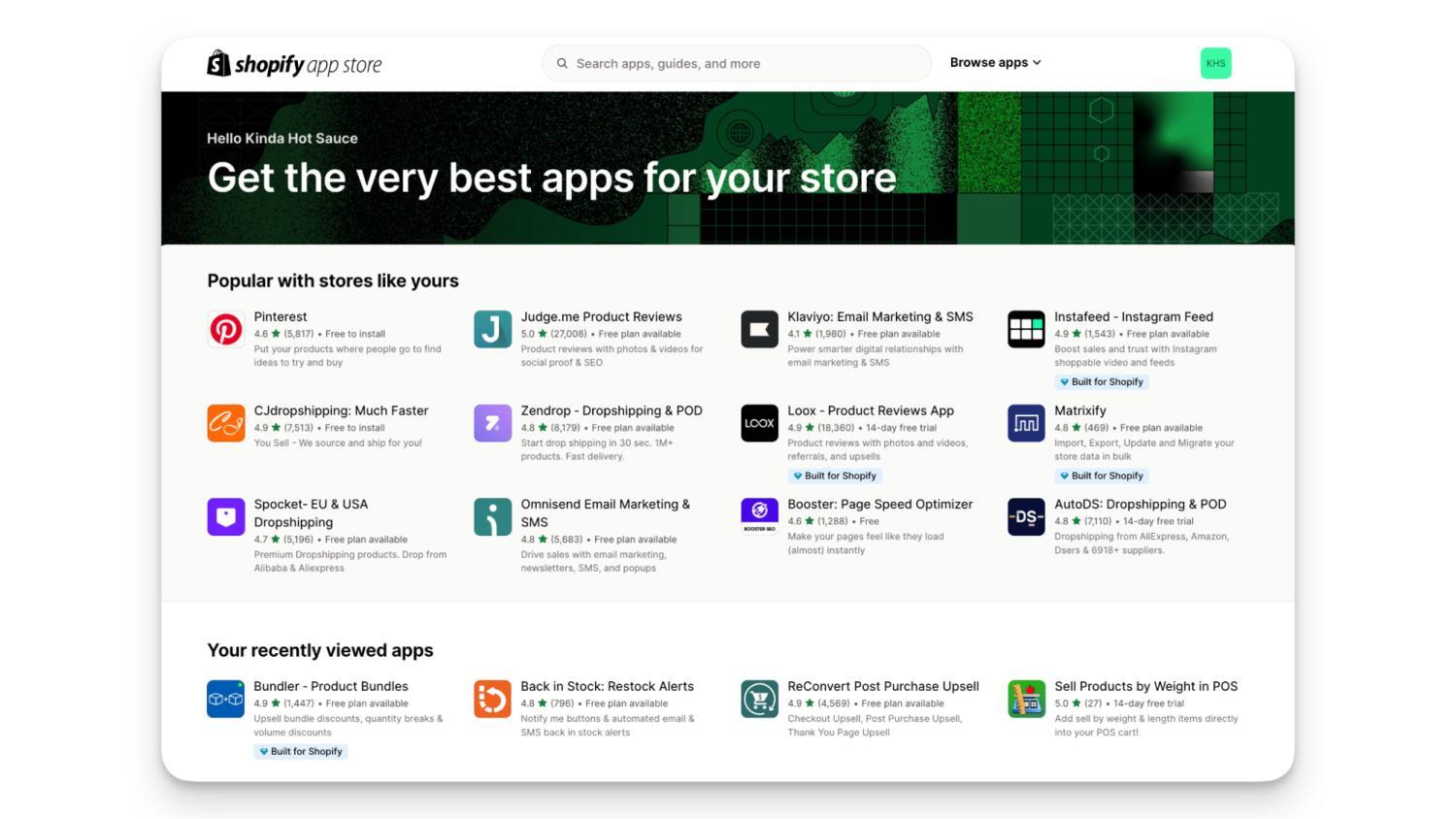Select the Loox black icon
Screen dimensions: 1456x819
pos(759,423)
